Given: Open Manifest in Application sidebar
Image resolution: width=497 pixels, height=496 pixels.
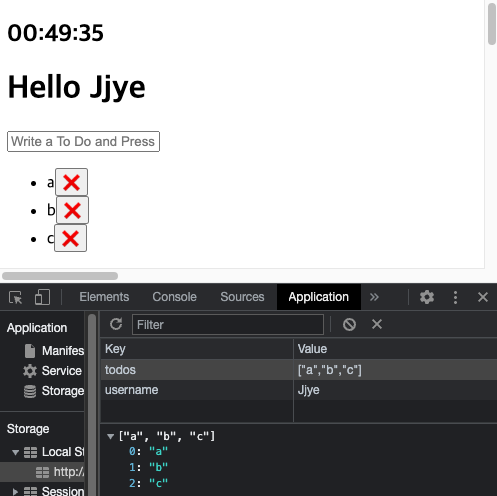Looking at the screenshot, I should tap(53, 351).
